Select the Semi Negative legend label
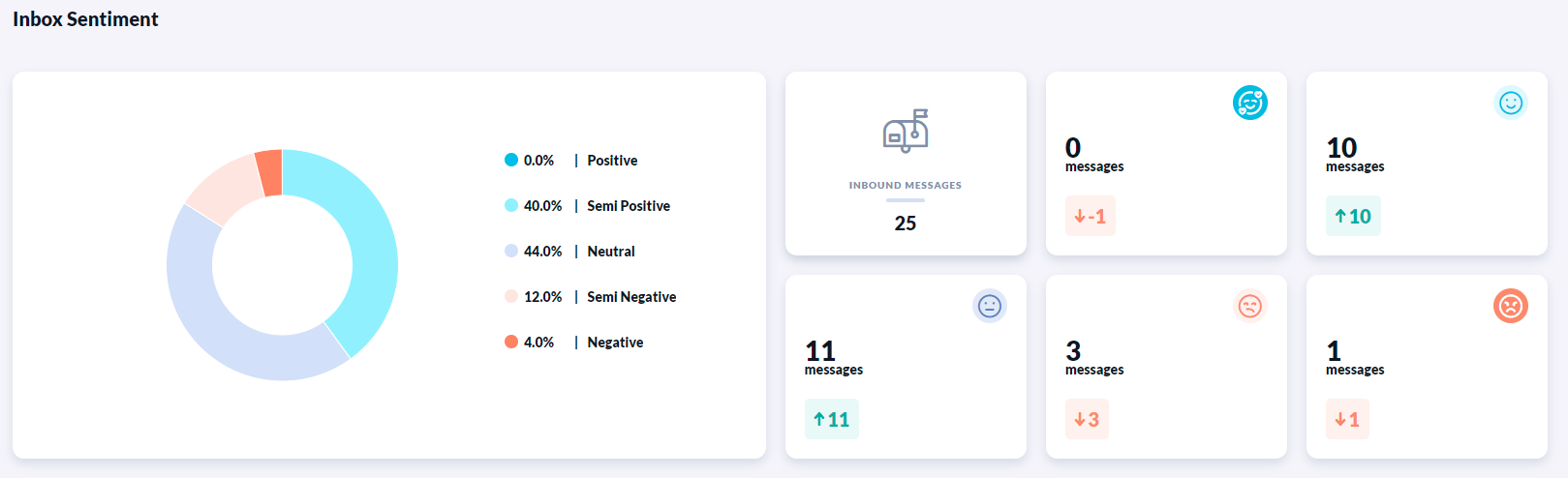This screenshot has height=478, width=1568. pos(631,297)
